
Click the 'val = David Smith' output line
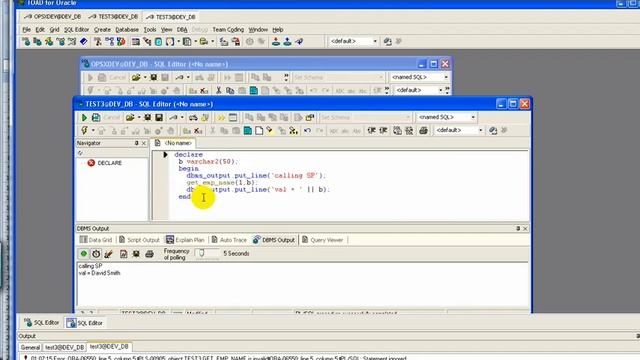click(x=99, y=273)
